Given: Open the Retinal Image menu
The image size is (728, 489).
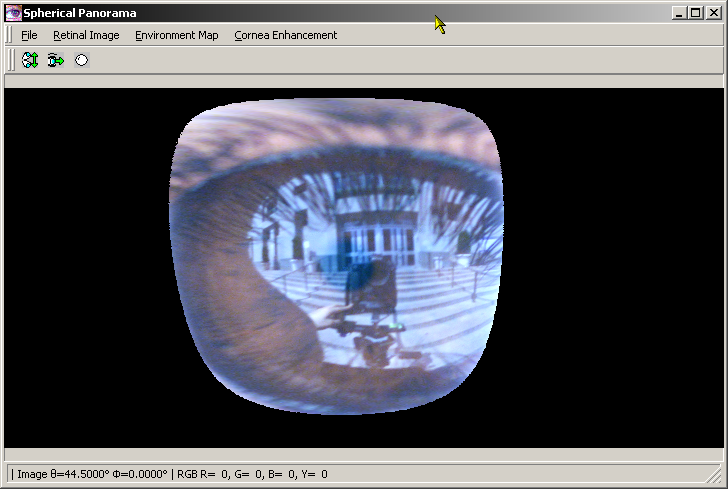Looking at the screenshot, I should (x=86, y=35).
